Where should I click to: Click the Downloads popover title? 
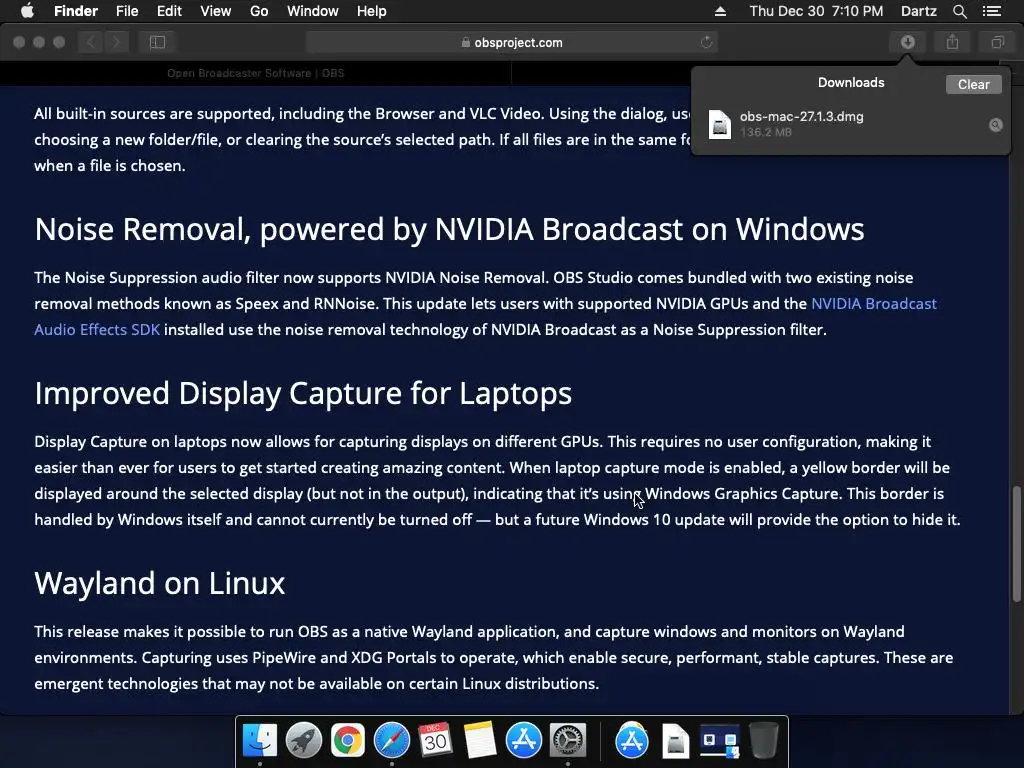click(851, 82)
